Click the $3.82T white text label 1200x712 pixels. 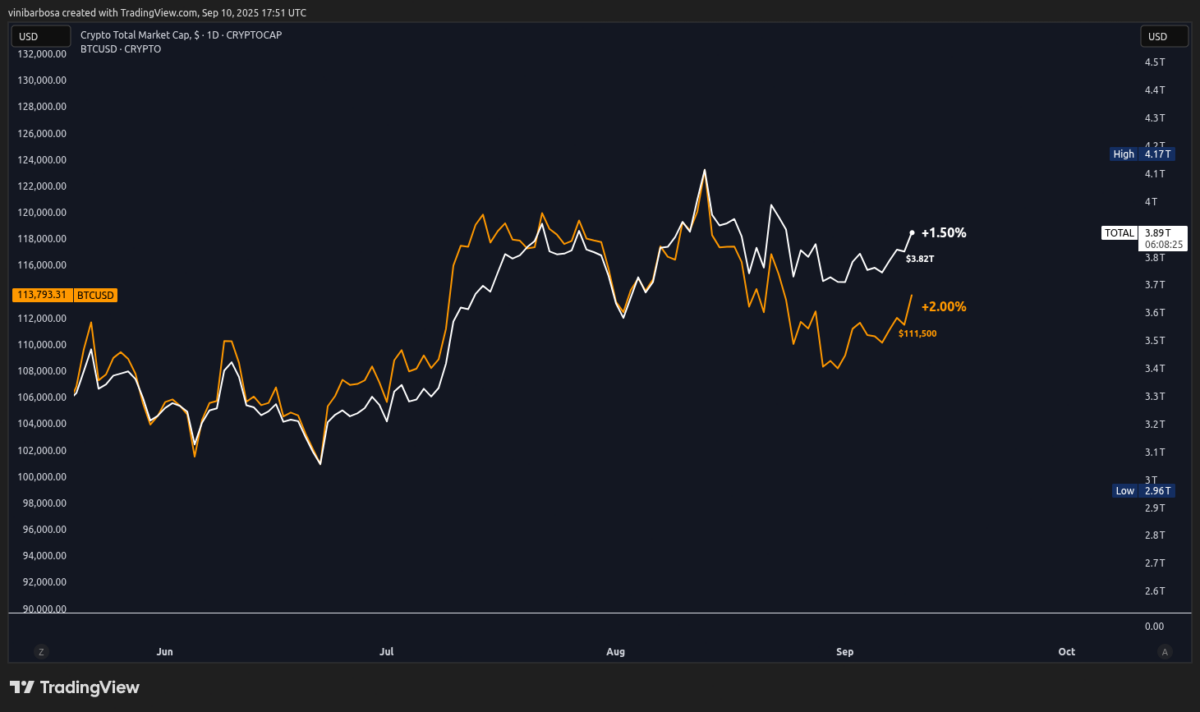click(920, 259)
